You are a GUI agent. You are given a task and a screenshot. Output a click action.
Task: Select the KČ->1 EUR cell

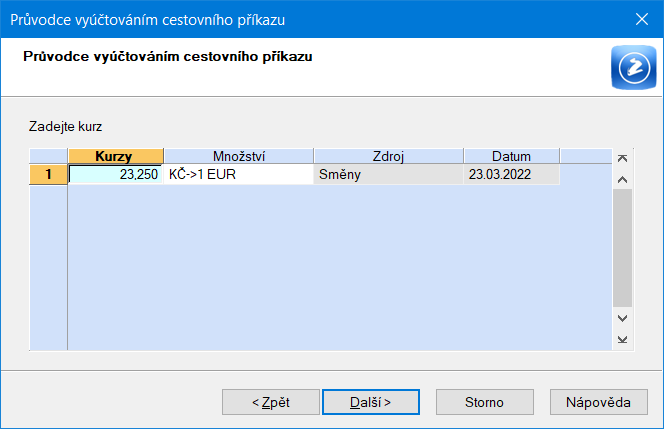(x=239, y=174)
